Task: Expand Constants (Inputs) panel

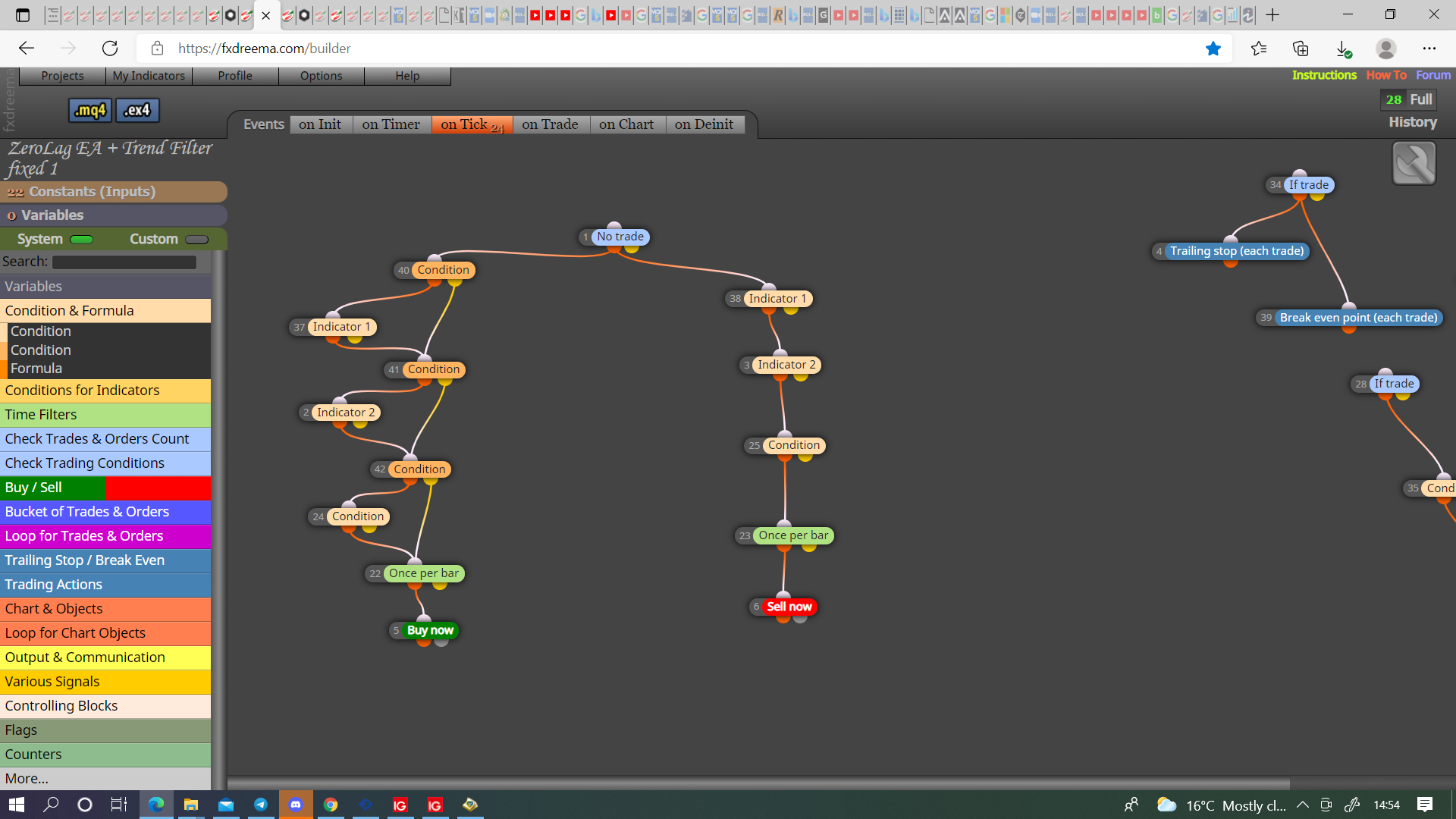Action: 114,192
